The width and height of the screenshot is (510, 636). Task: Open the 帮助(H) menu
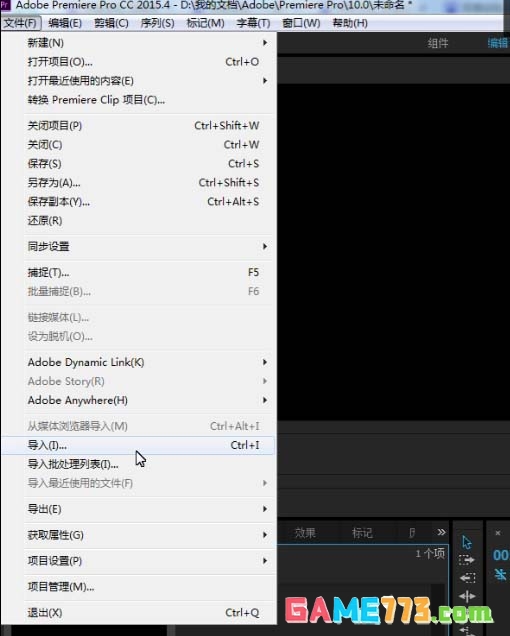(350, 23)
